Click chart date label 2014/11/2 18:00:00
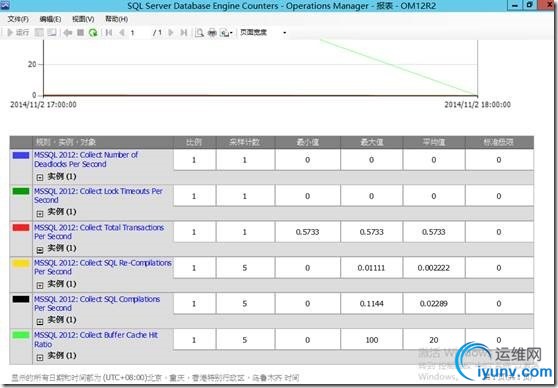This screenshot has height=388, width=558. pos(478,105)
